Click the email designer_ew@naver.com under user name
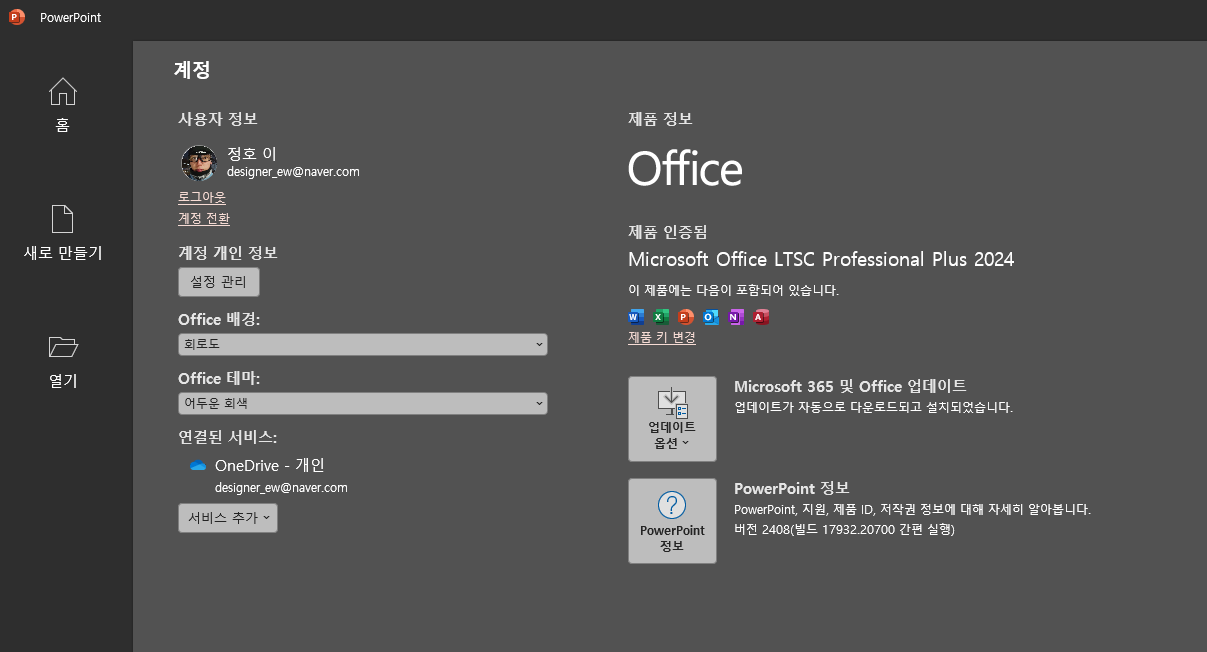 (x=293, y=172)
